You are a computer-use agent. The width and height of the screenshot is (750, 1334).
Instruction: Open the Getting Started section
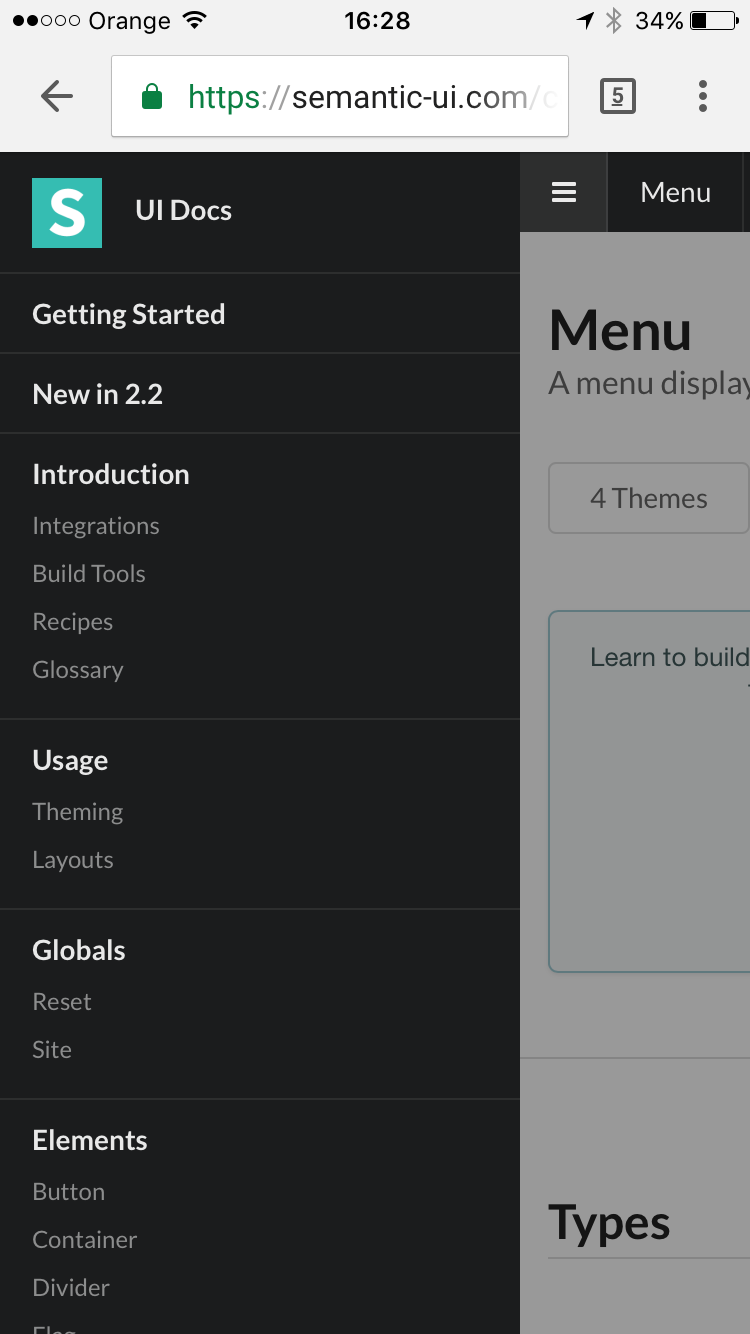[x=129, y=314]
